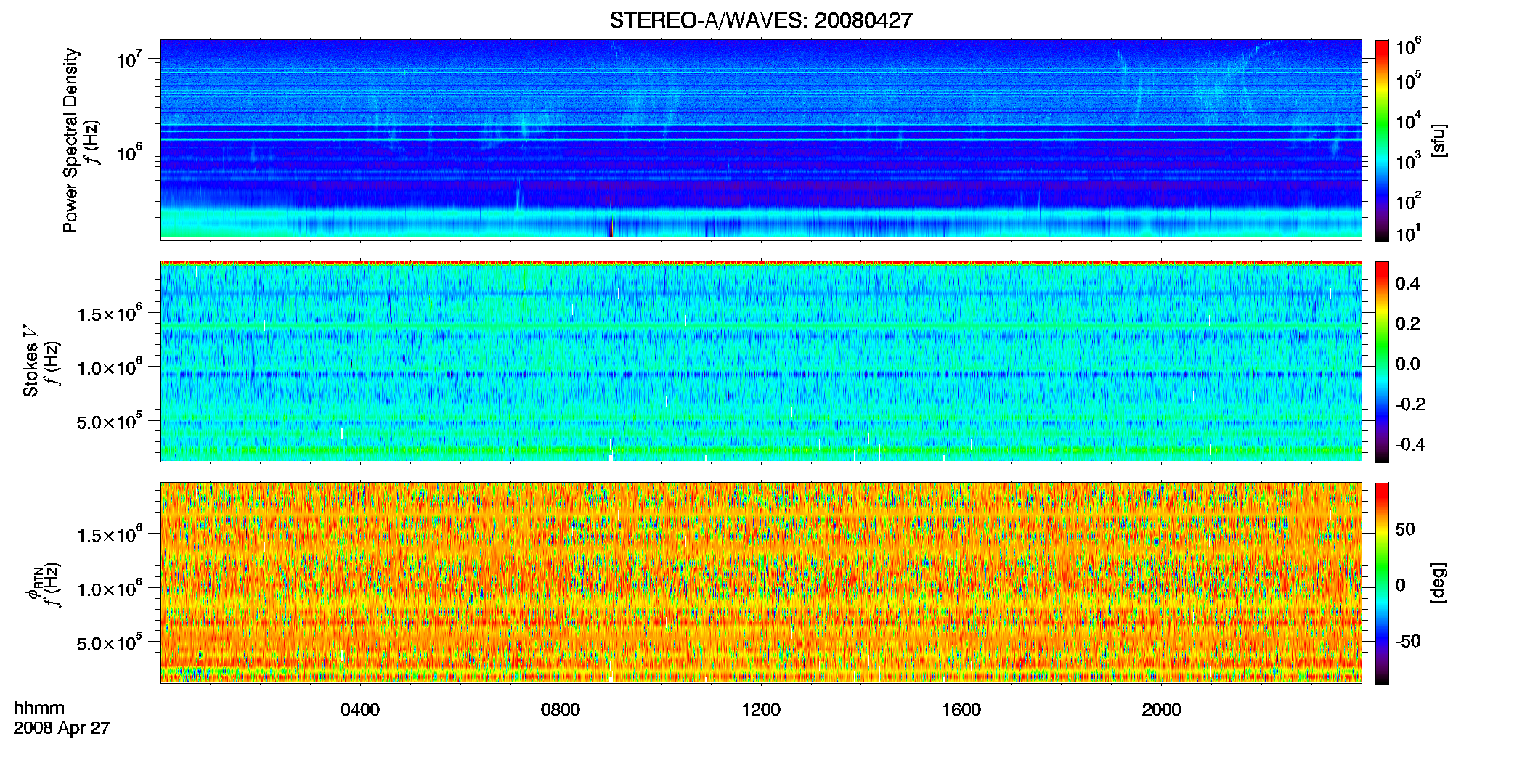Click the 0.4 tick on Stokes colorbar
This screenshot has width=1522, height=784.
pyautogui.click(x=1407, y=284)
